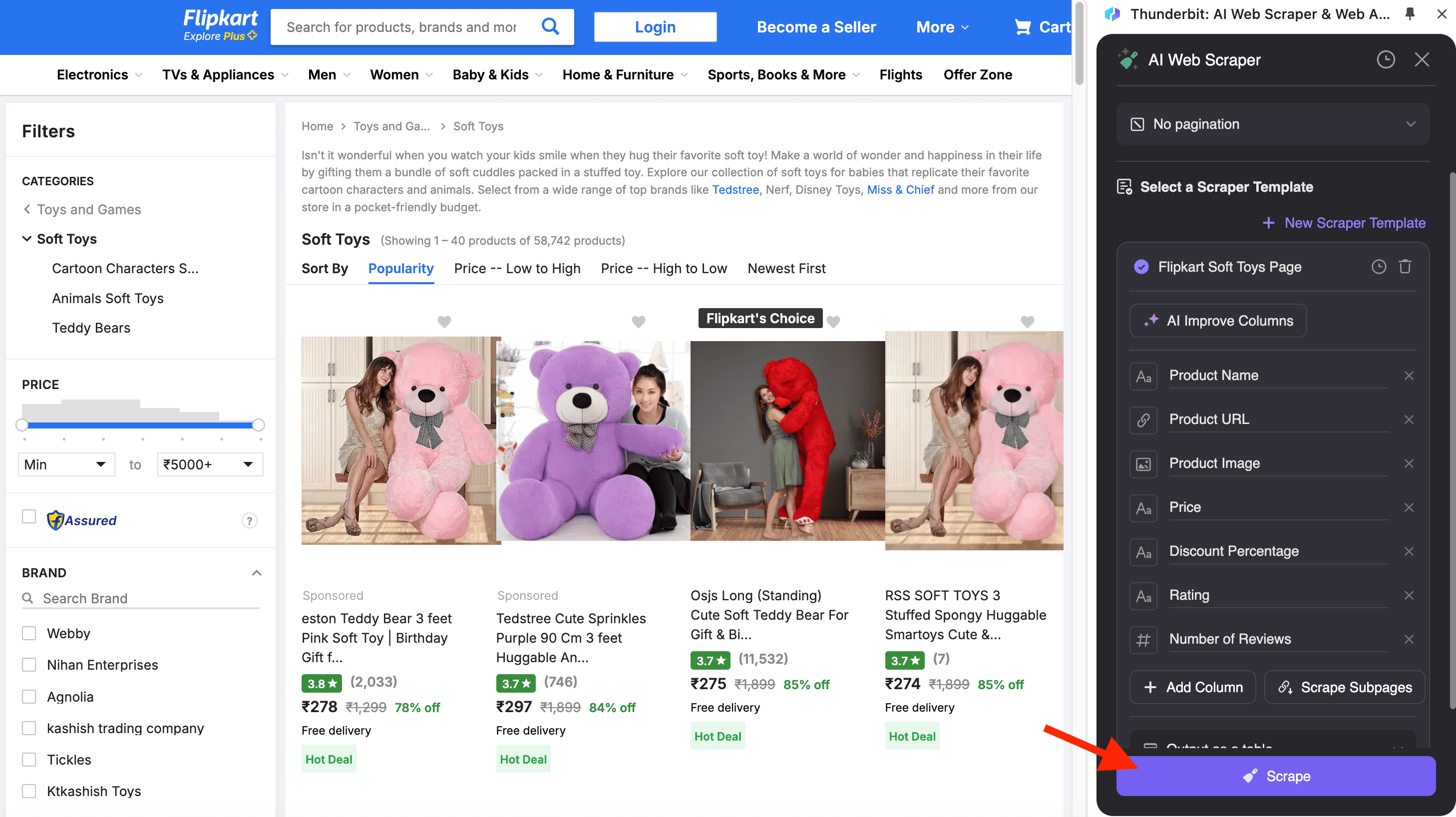Click the schedule clock icon beside the template name

[x=1379, y=267]
